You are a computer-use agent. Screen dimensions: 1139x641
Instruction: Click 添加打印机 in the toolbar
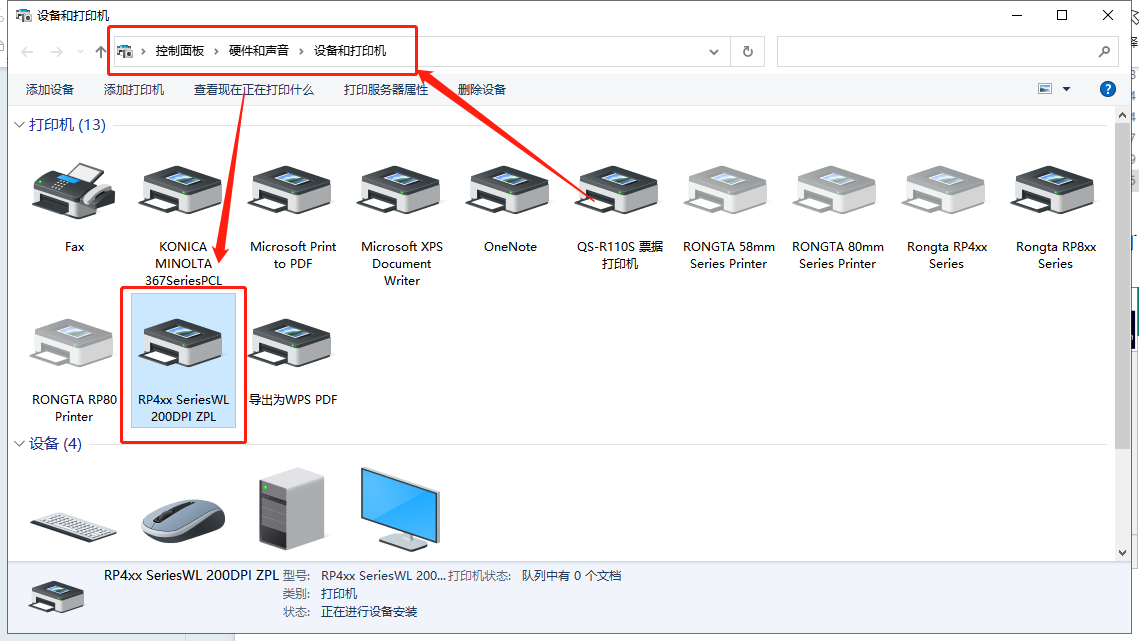click(x=134, y=90)
